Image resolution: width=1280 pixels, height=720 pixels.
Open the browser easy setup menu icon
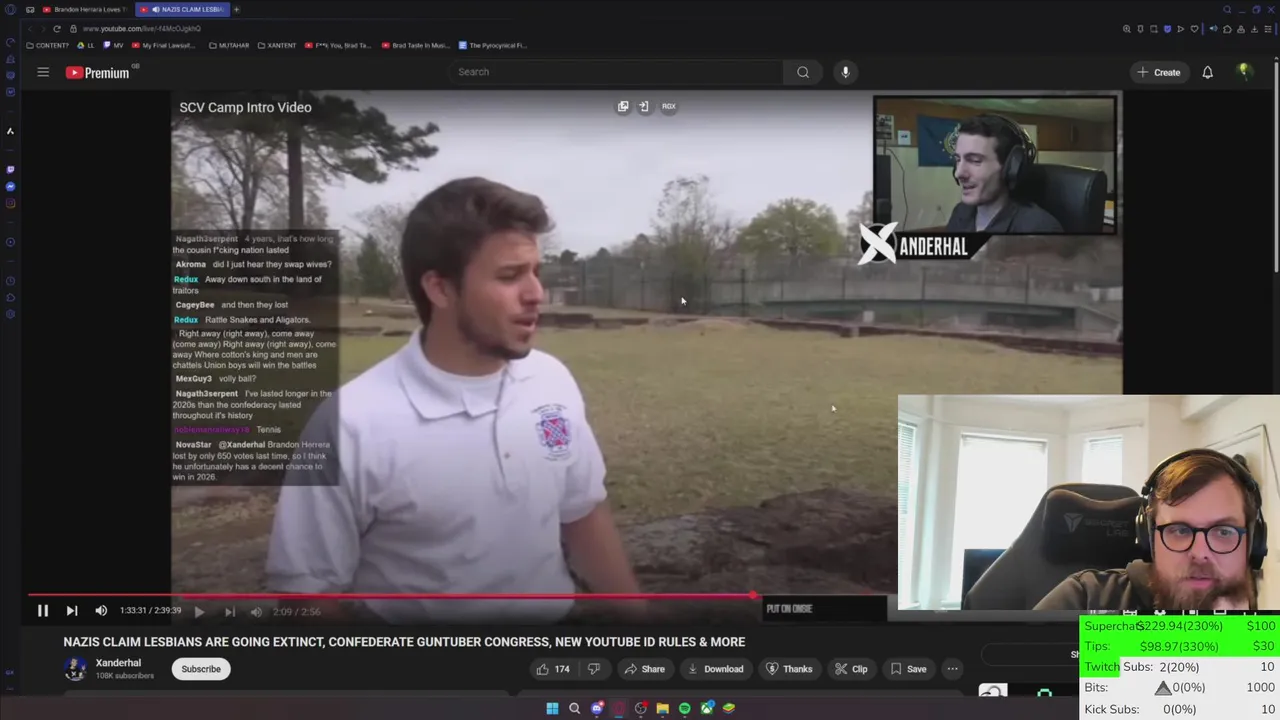(x=1268, y=29)
